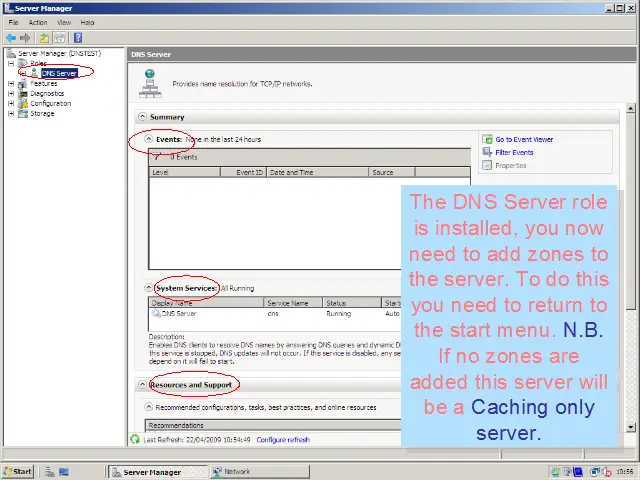Image resolution: width=640 pixels, height=480 pixels.
Task: Click the Recommendations list header
Action: 273,425
